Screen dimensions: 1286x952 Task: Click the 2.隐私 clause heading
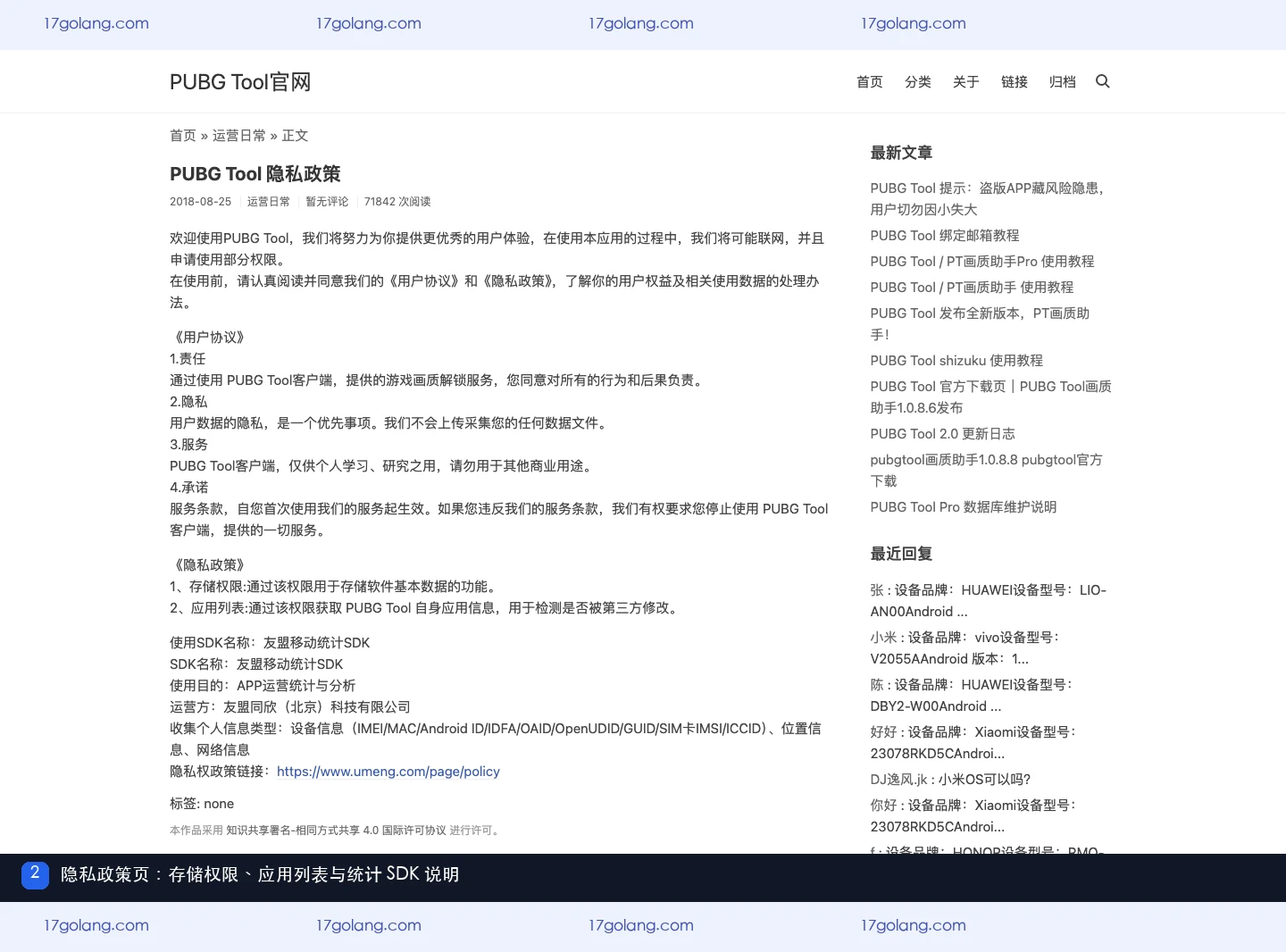tap(188, 402)
